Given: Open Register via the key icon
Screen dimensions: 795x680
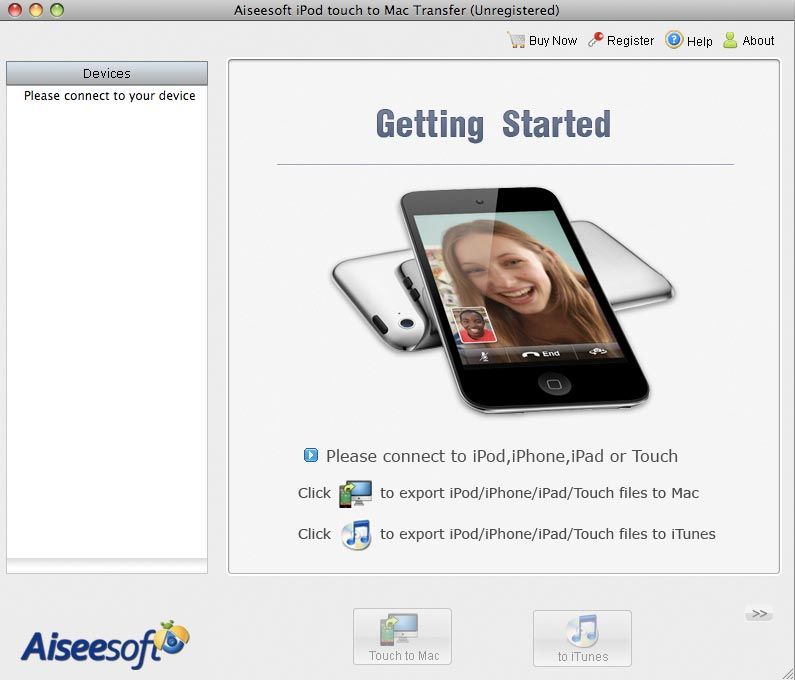Looking at the screenshot, I should pyautogui.click(x=595, y=40).
